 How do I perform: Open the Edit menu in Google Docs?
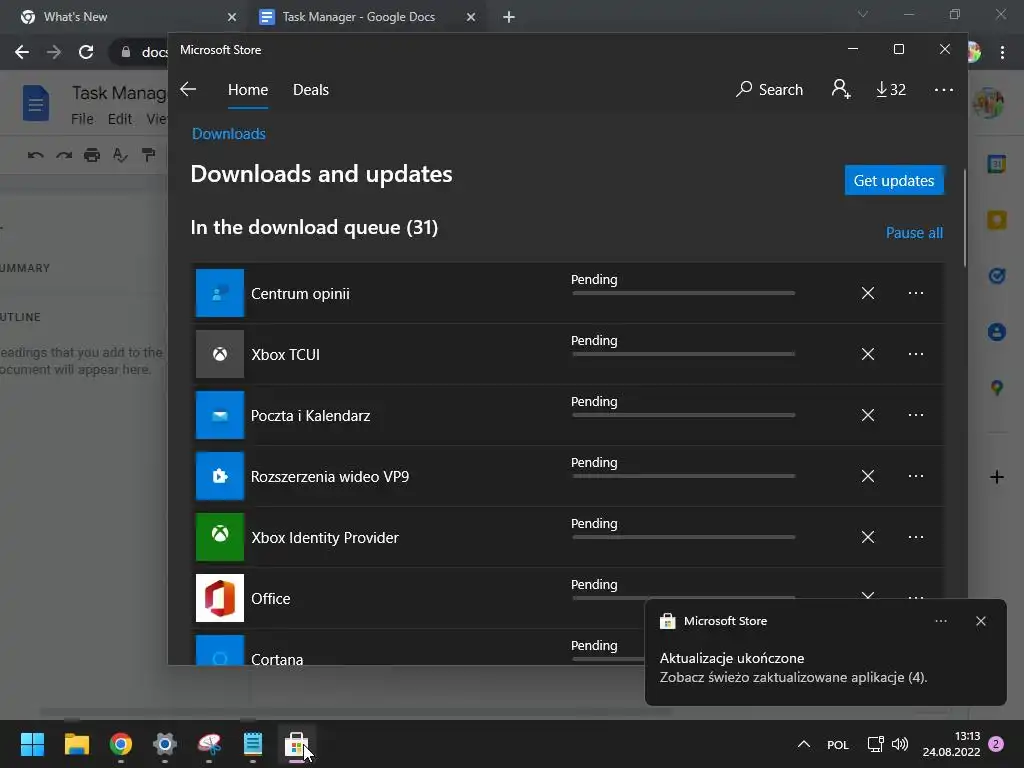120,119
